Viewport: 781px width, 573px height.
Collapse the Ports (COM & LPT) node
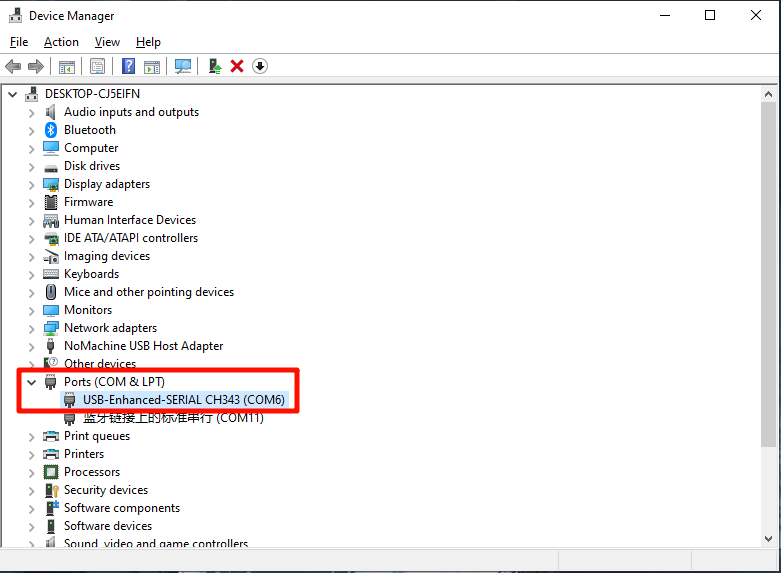click(x=31, y=382)
